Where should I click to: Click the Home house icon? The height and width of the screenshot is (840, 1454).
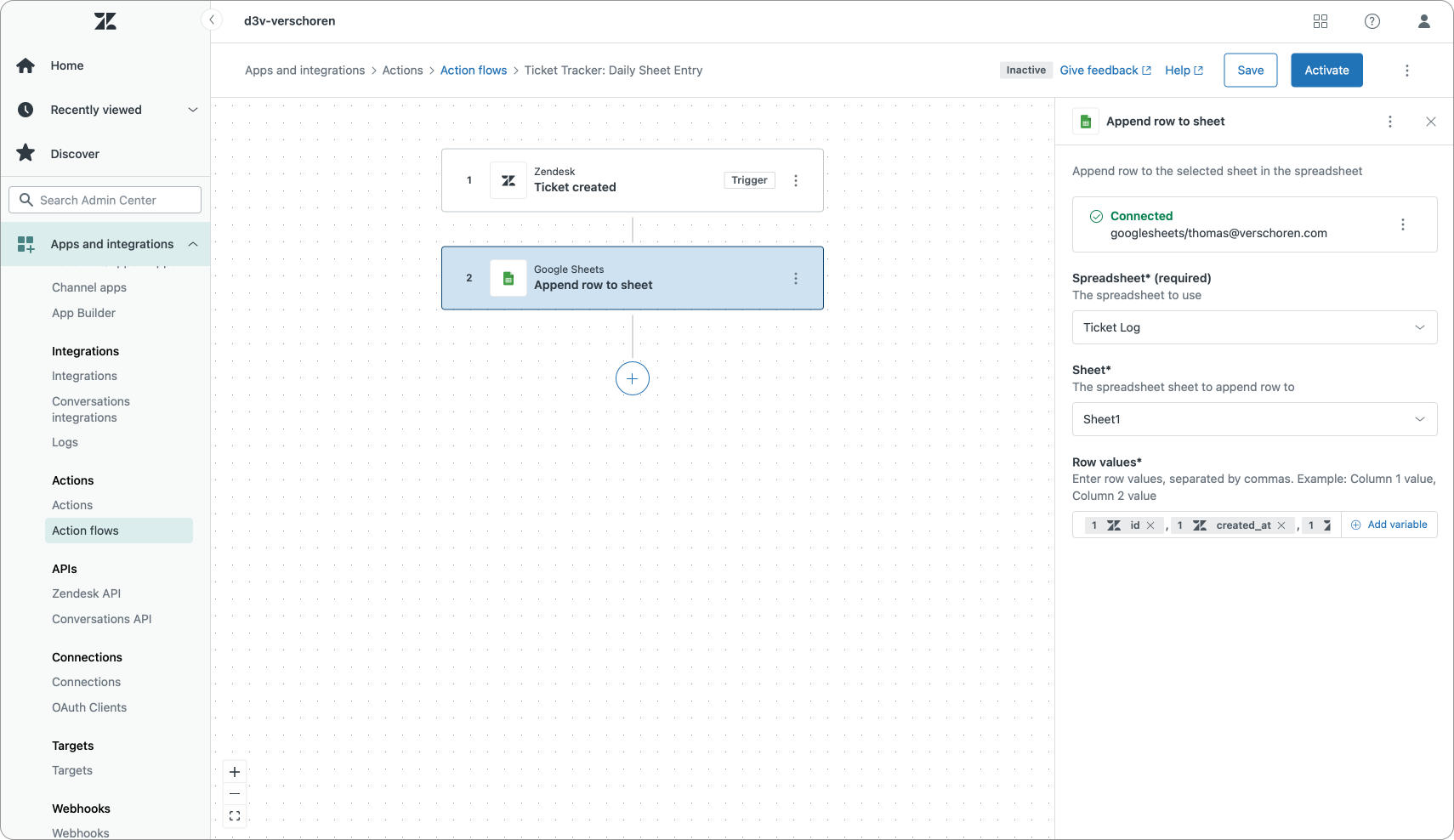[26, 65]
